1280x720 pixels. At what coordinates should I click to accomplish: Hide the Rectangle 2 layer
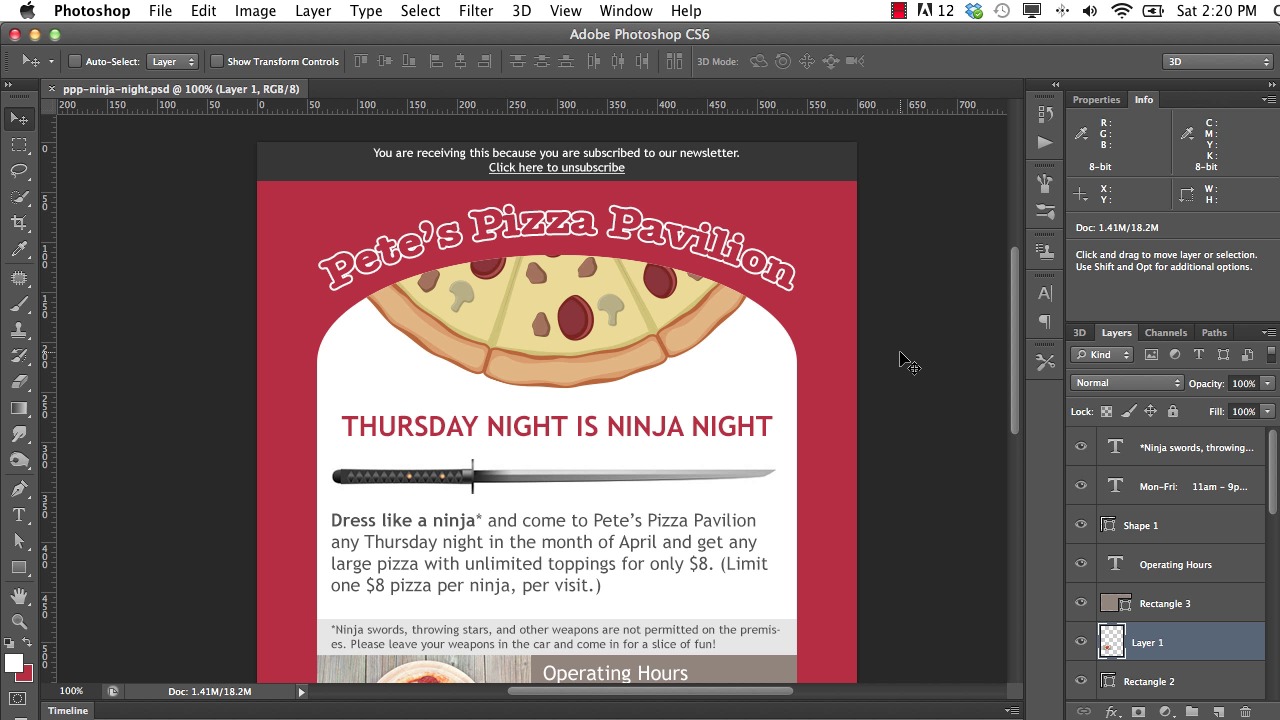[x=1081, y=681]
